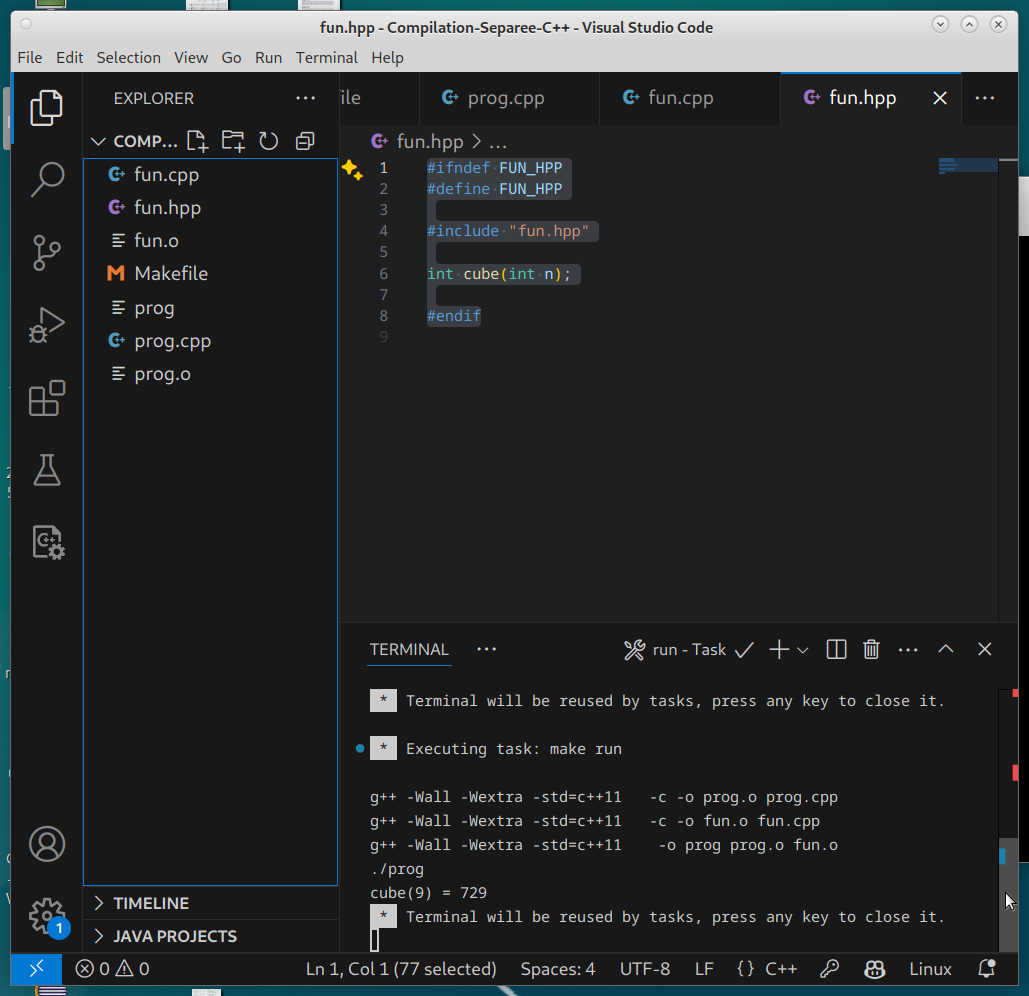Open the View menu
Viewport: 1029px width, 996px height.
(191, 58)
